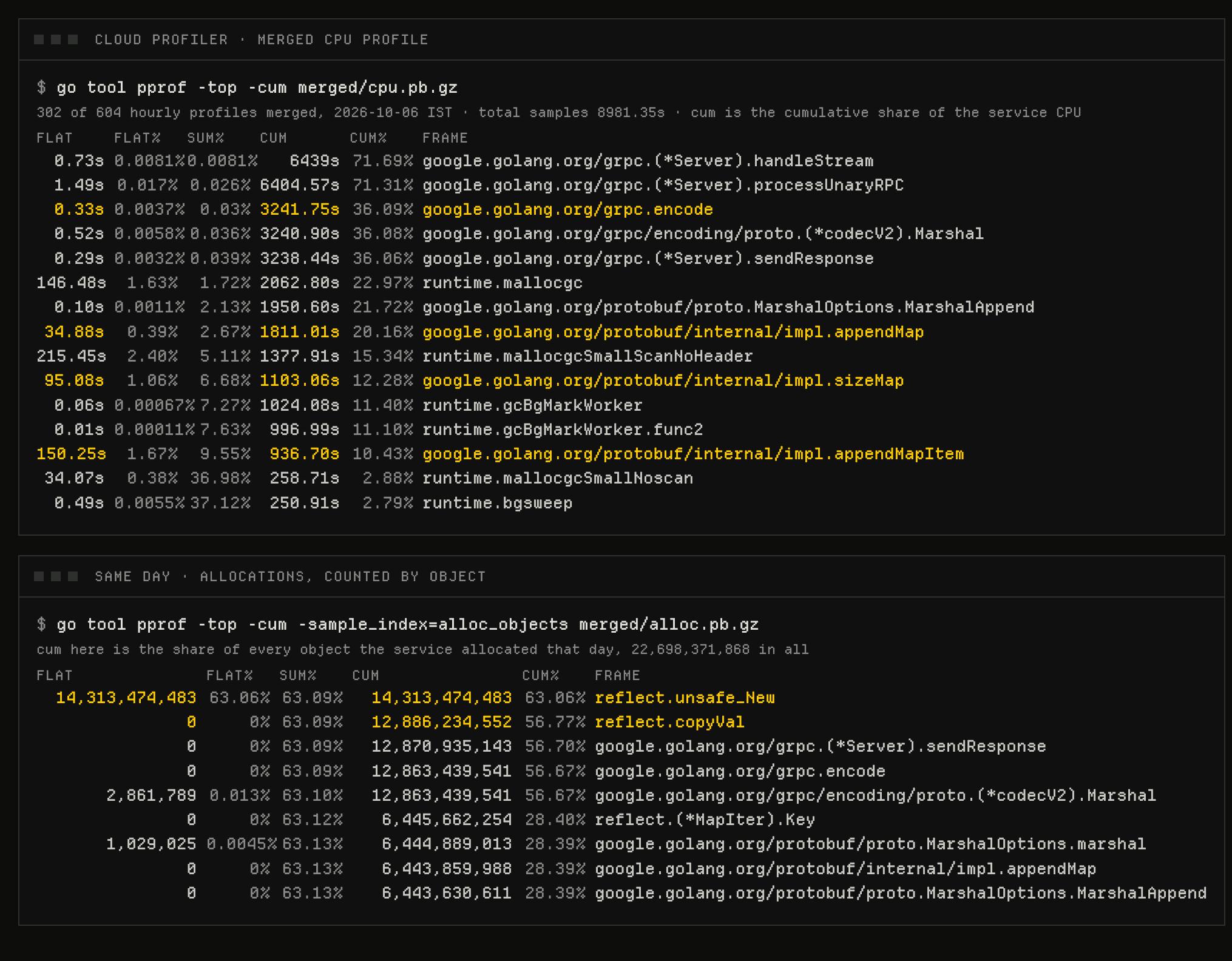The image size is (1232, 961).
Task: Select the CLOUD PROFILER panel title
Action: (262, 39)
